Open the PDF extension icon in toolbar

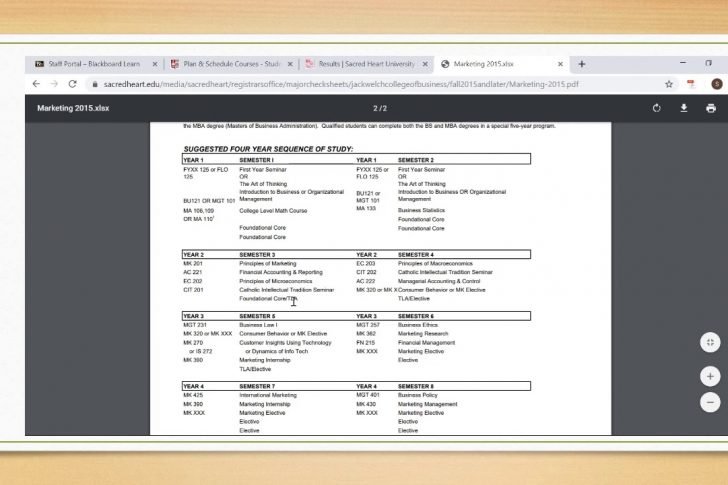coord(691,84)
